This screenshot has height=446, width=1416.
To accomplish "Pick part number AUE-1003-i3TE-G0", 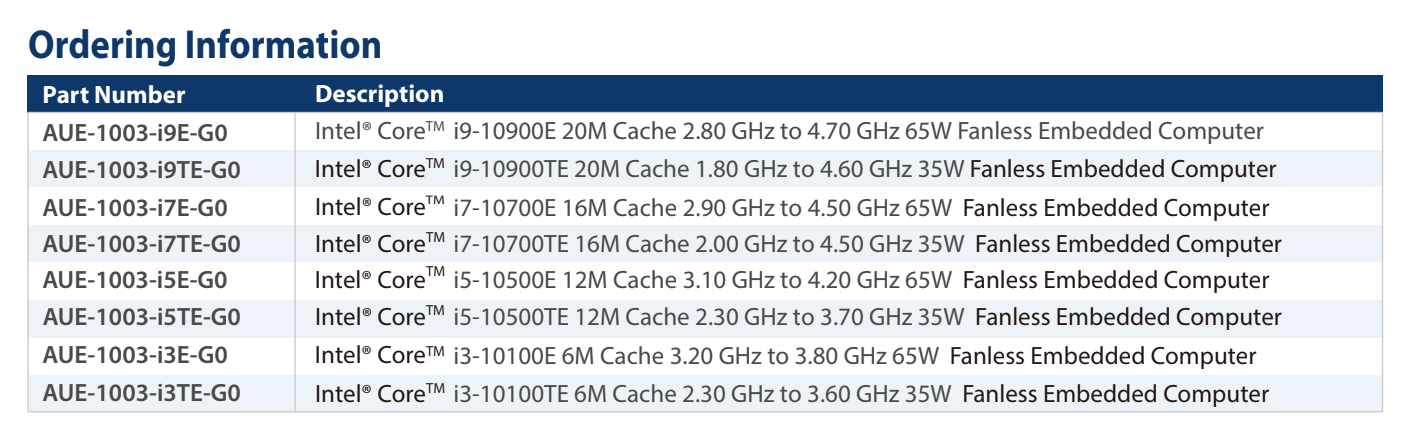I will [142, 393].
